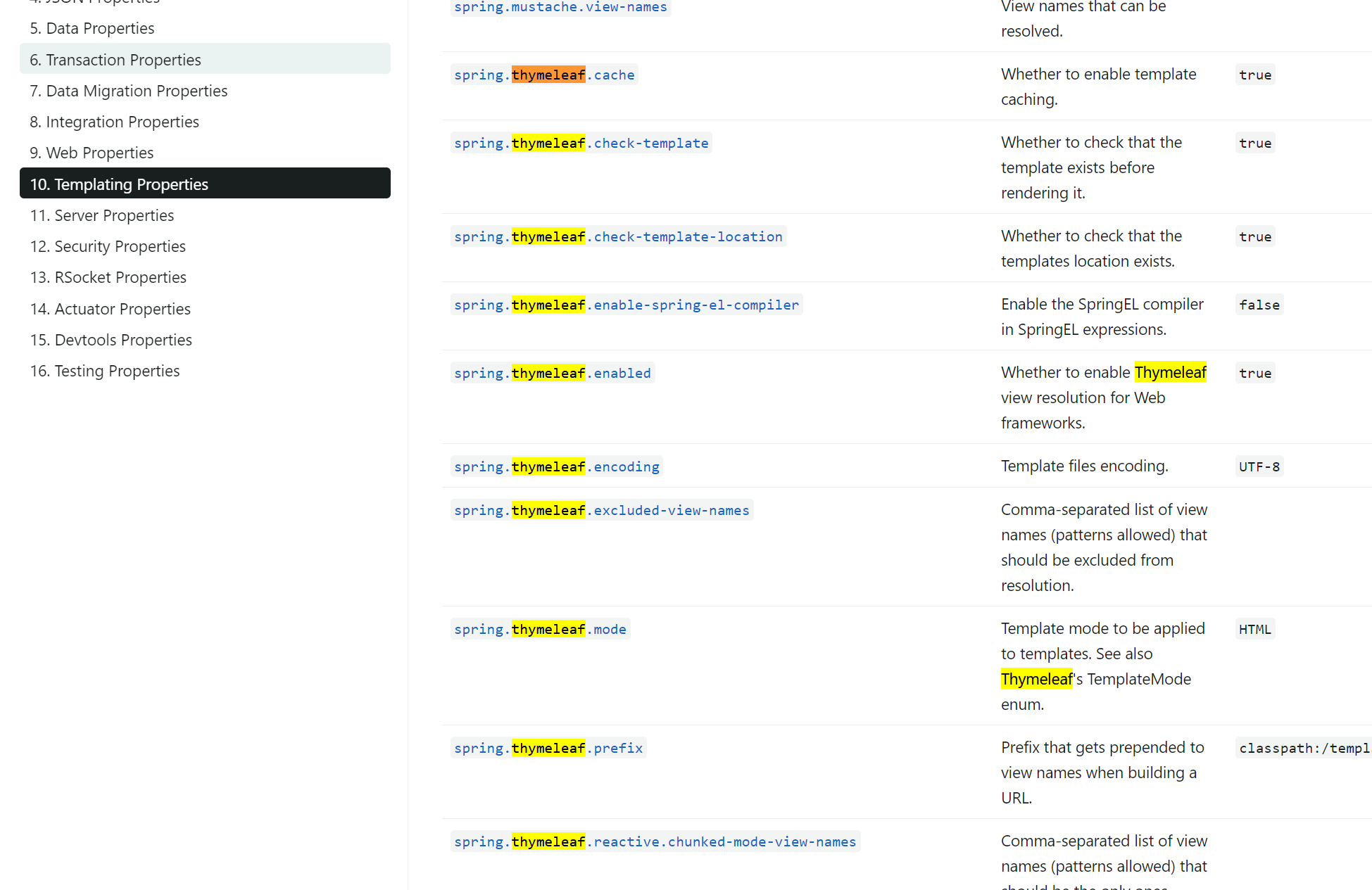Screen dimensions: 1372x890
Task: Click 'Template files encoding.' description
Action: click(1084, 466)
